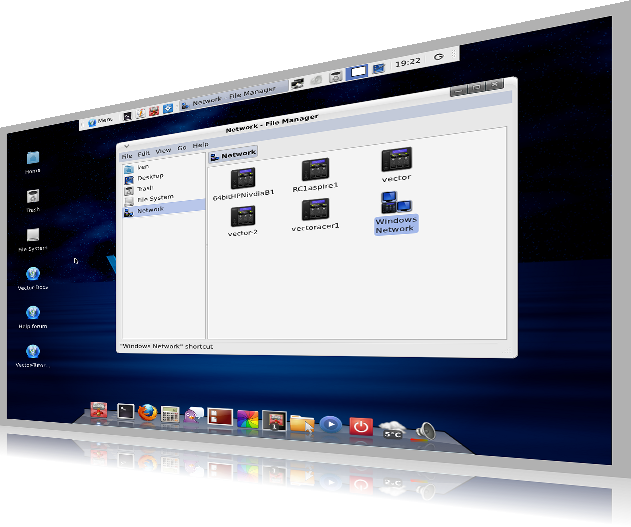Select Desktop in the side pane
Screen dimensions: 631x527
[150, 177]
